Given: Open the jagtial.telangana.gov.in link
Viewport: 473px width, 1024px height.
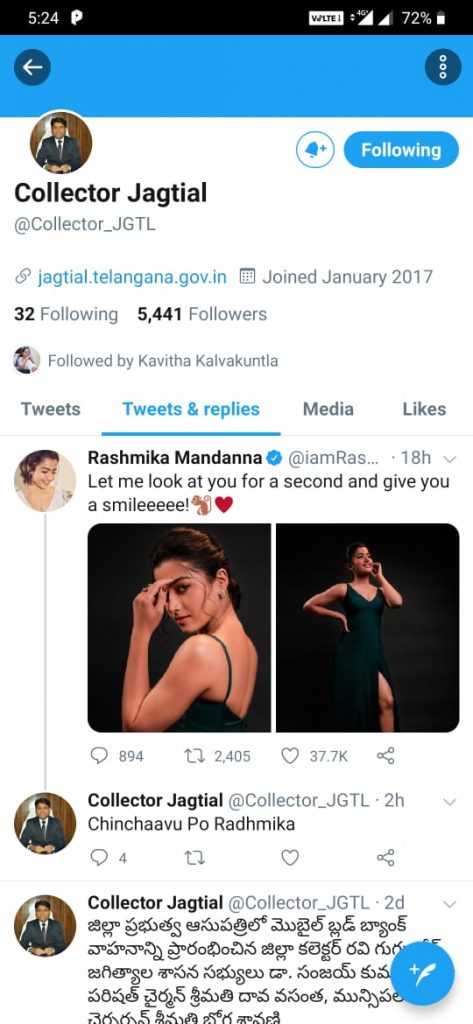Looking at the screenshot, I should click(x=132, y=277).
